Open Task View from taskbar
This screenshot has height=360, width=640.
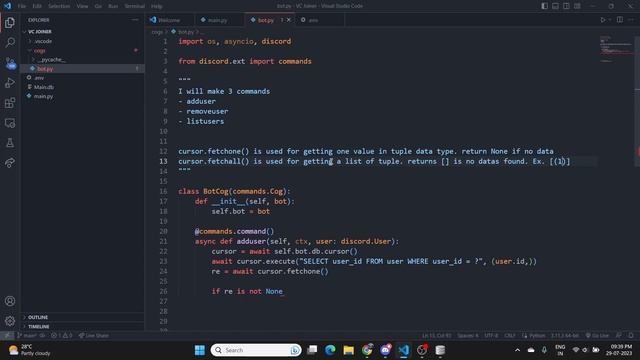pyautogui.click(x=312, y=350)
